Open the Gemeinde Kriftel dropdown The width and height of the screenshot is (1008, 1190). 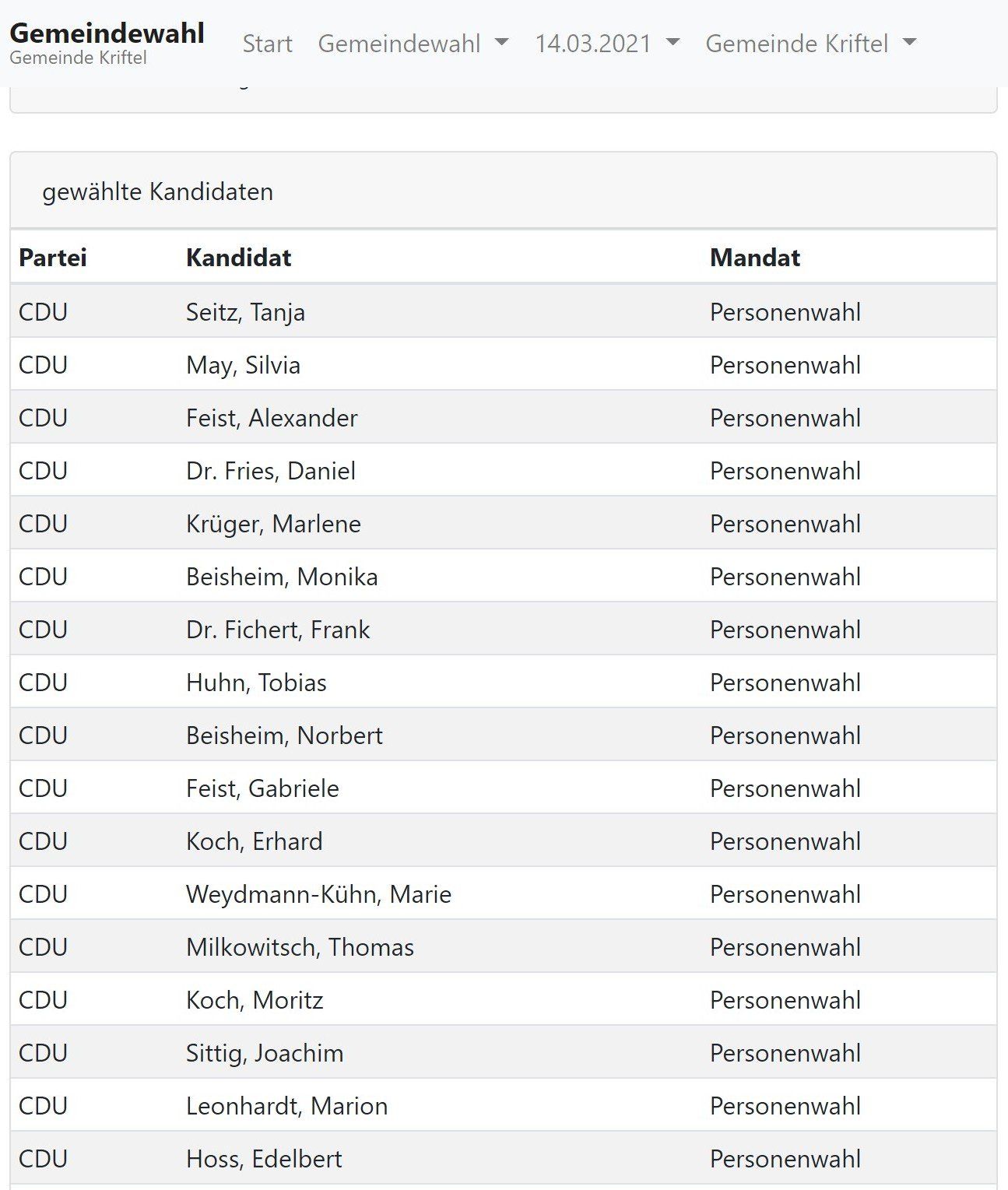pos(810,44)
